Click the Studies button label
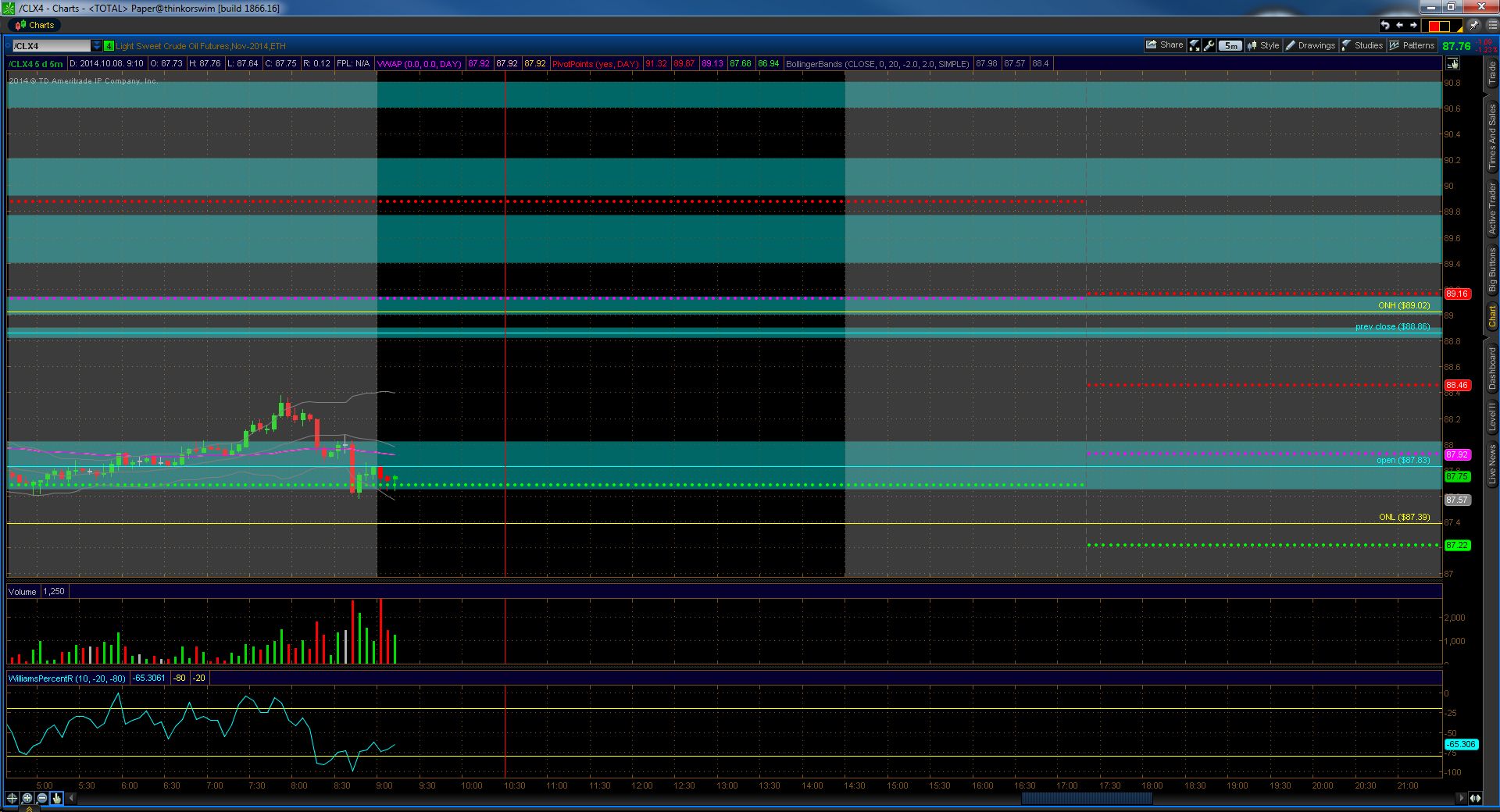This screenshot has width=1500, height=812. tap(1368, 45)
